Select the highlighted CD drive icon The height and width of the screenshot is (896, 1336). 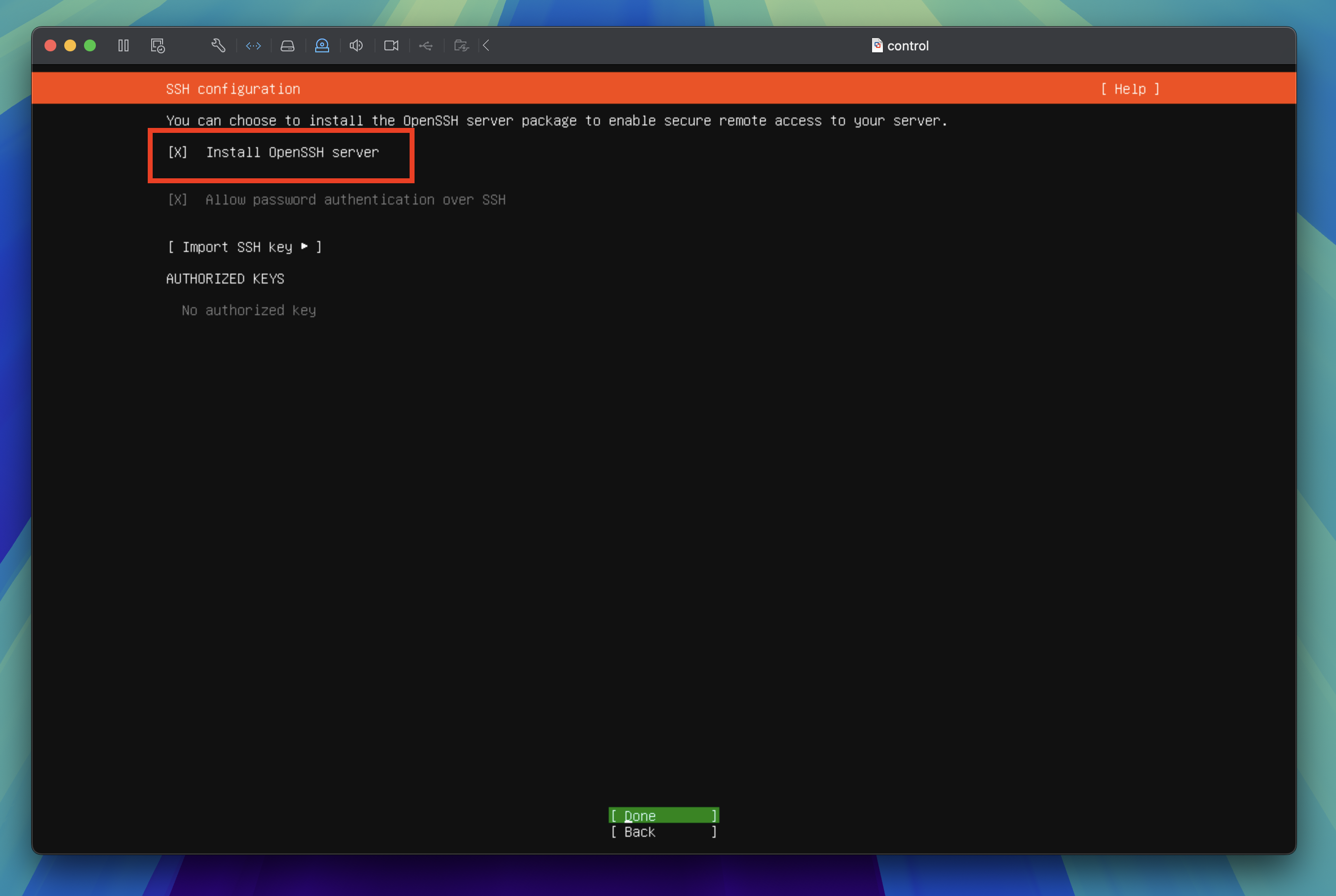(x=322, y=46)
